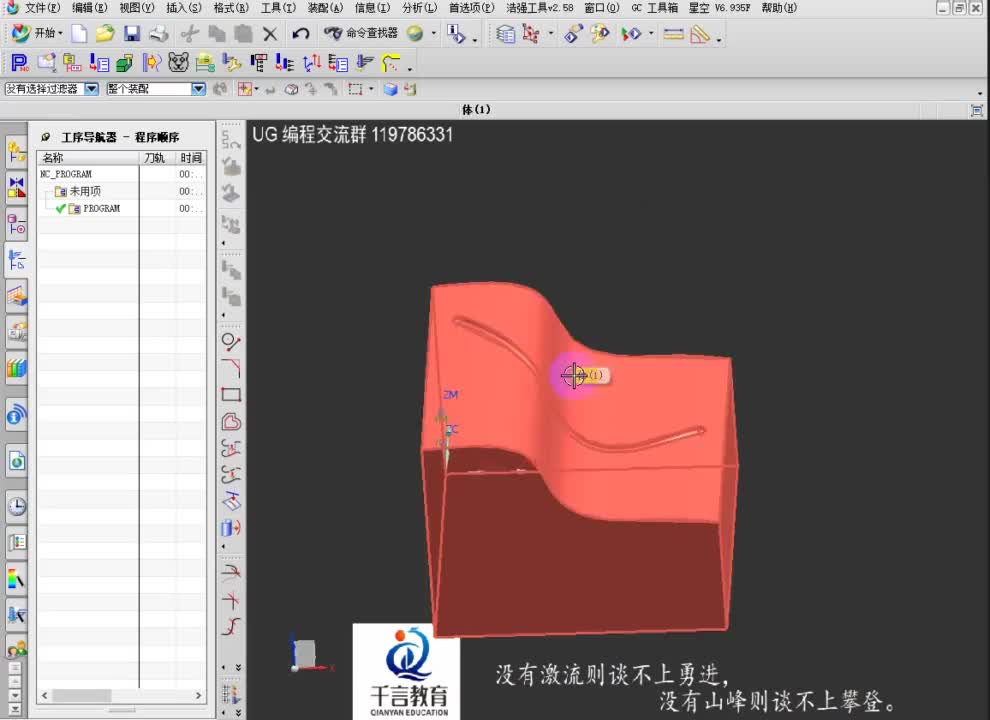The height and width of the screenshot is (720, 990).
Task: Click the pin icon beside 工序导航器 title
Action: pyautogui.click(x=45, y=137)
